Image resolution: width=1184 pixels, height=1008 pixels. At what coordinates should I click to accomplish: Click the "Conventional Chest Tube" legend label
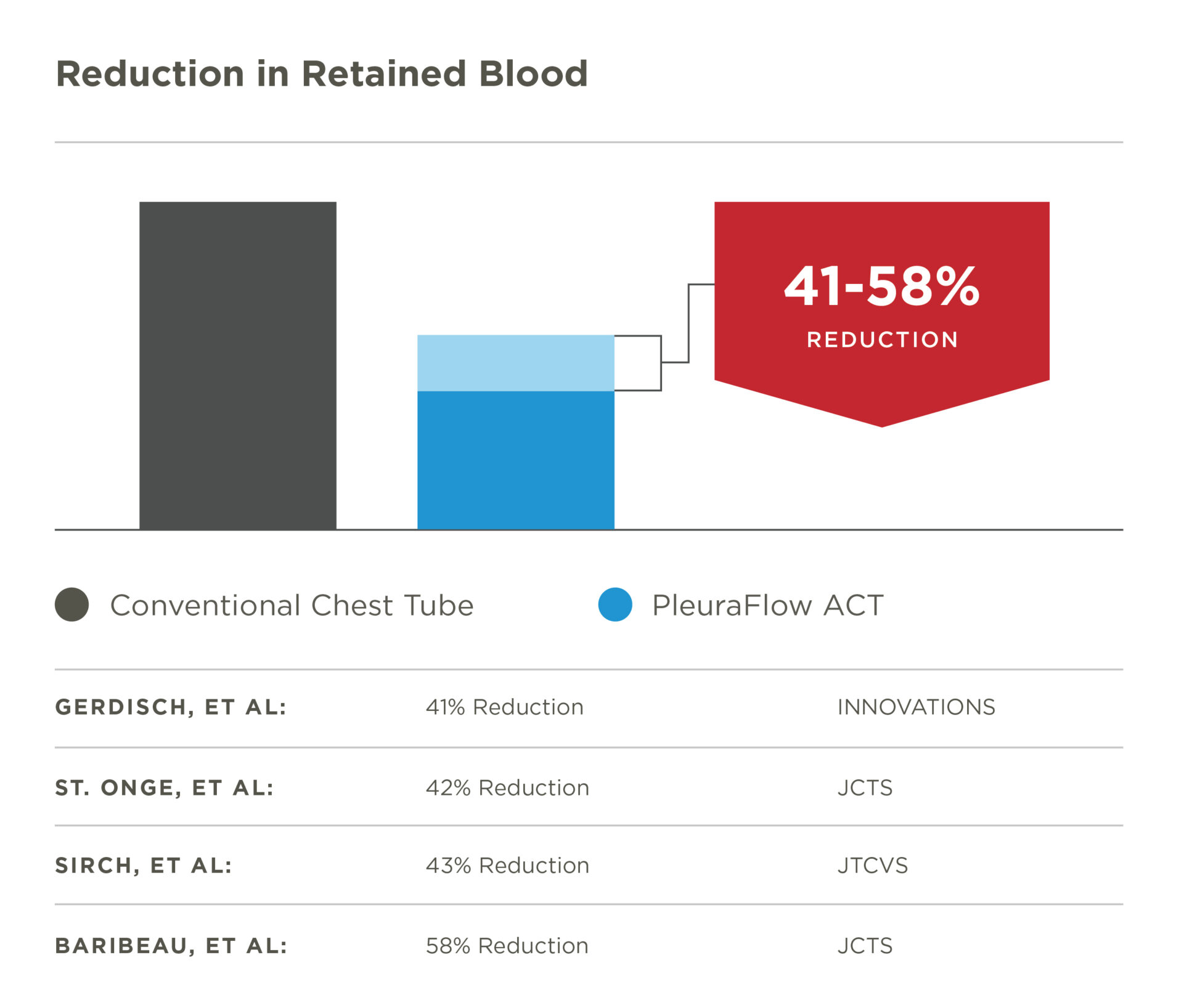click(x=292, y=605)
